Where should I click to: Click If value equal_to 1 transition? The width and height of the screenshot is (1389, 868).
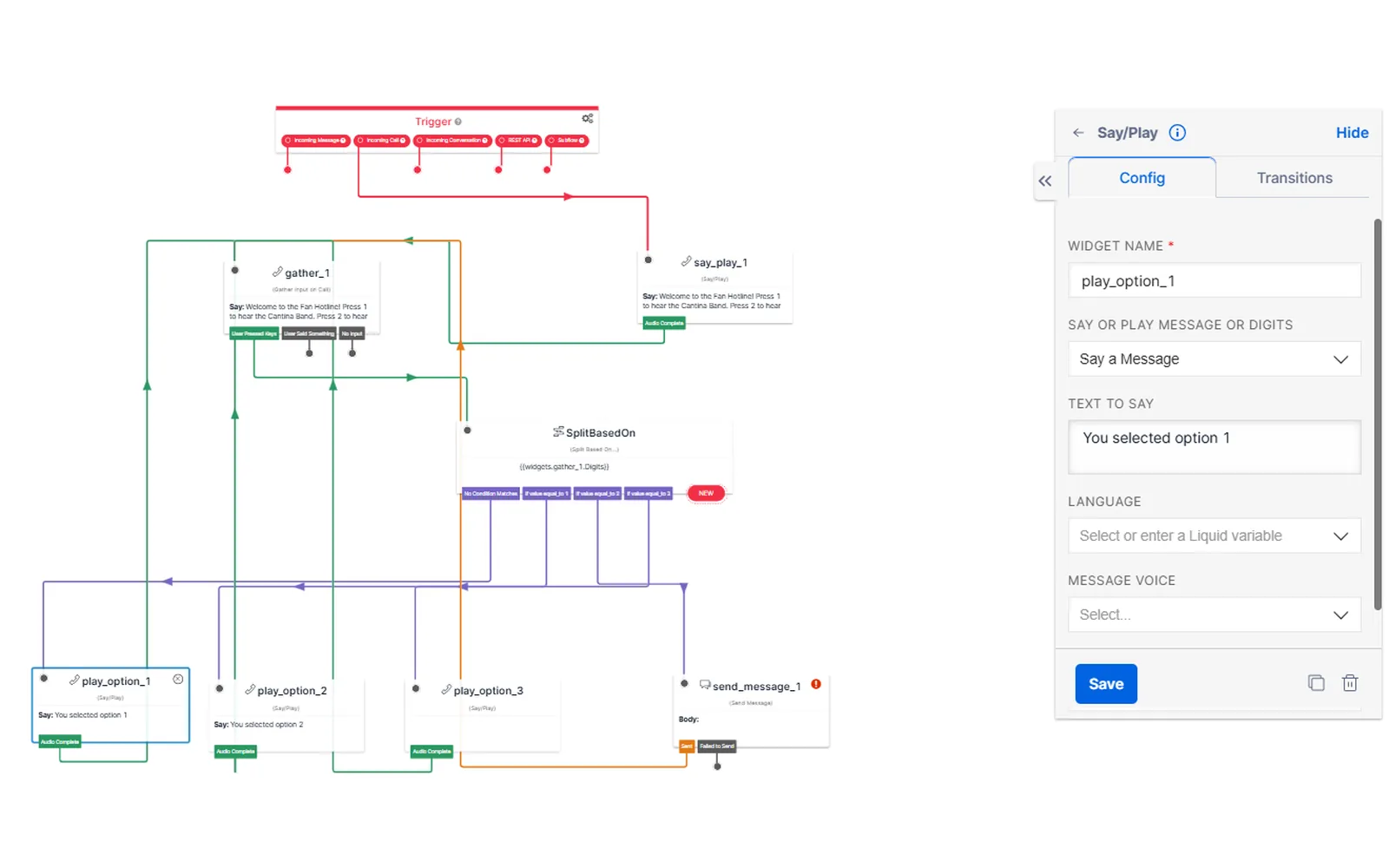point(546,493)
